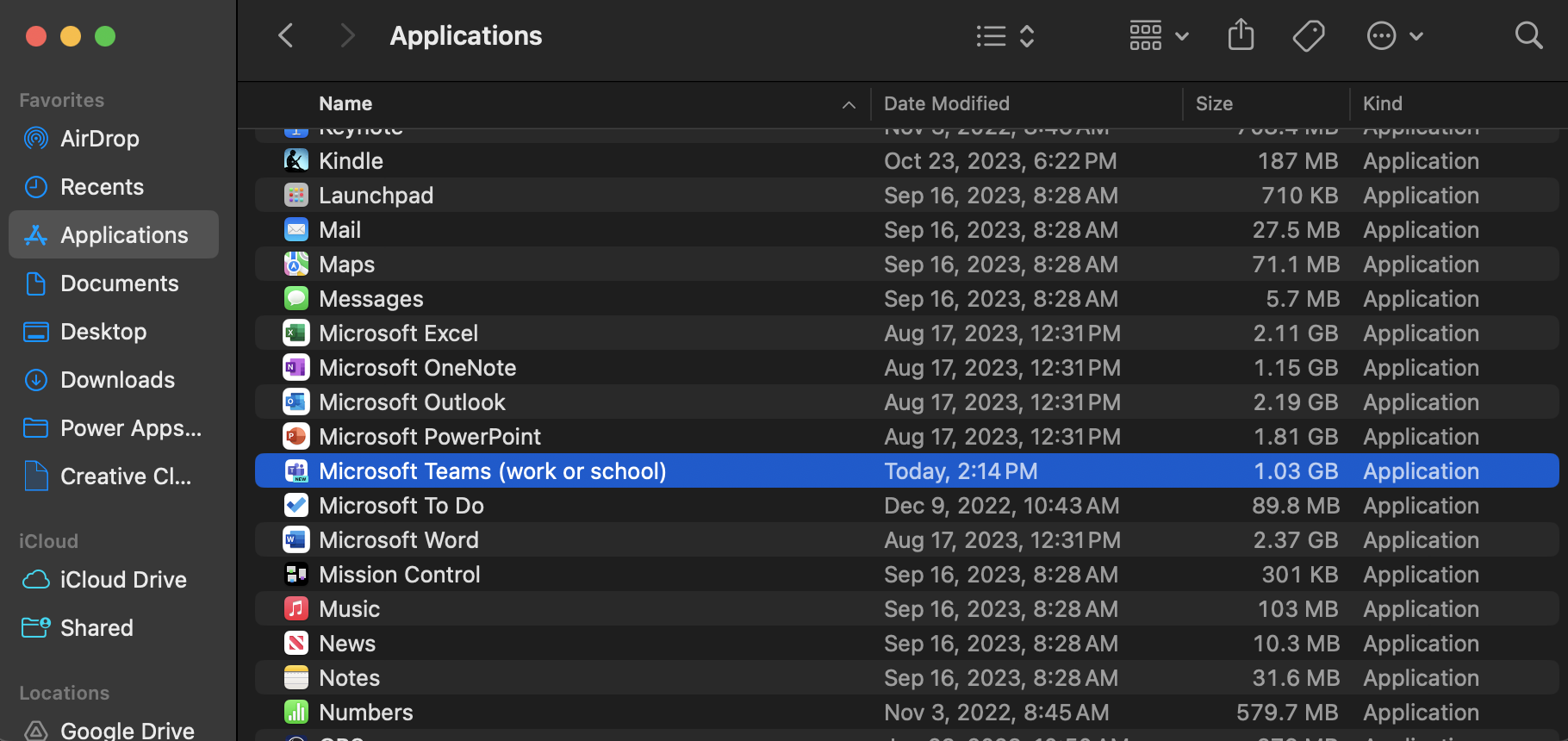The height and width of the screenshot is (741, 1568).
Task: Click the Edit Tags icon
Action: (1309, 35)
